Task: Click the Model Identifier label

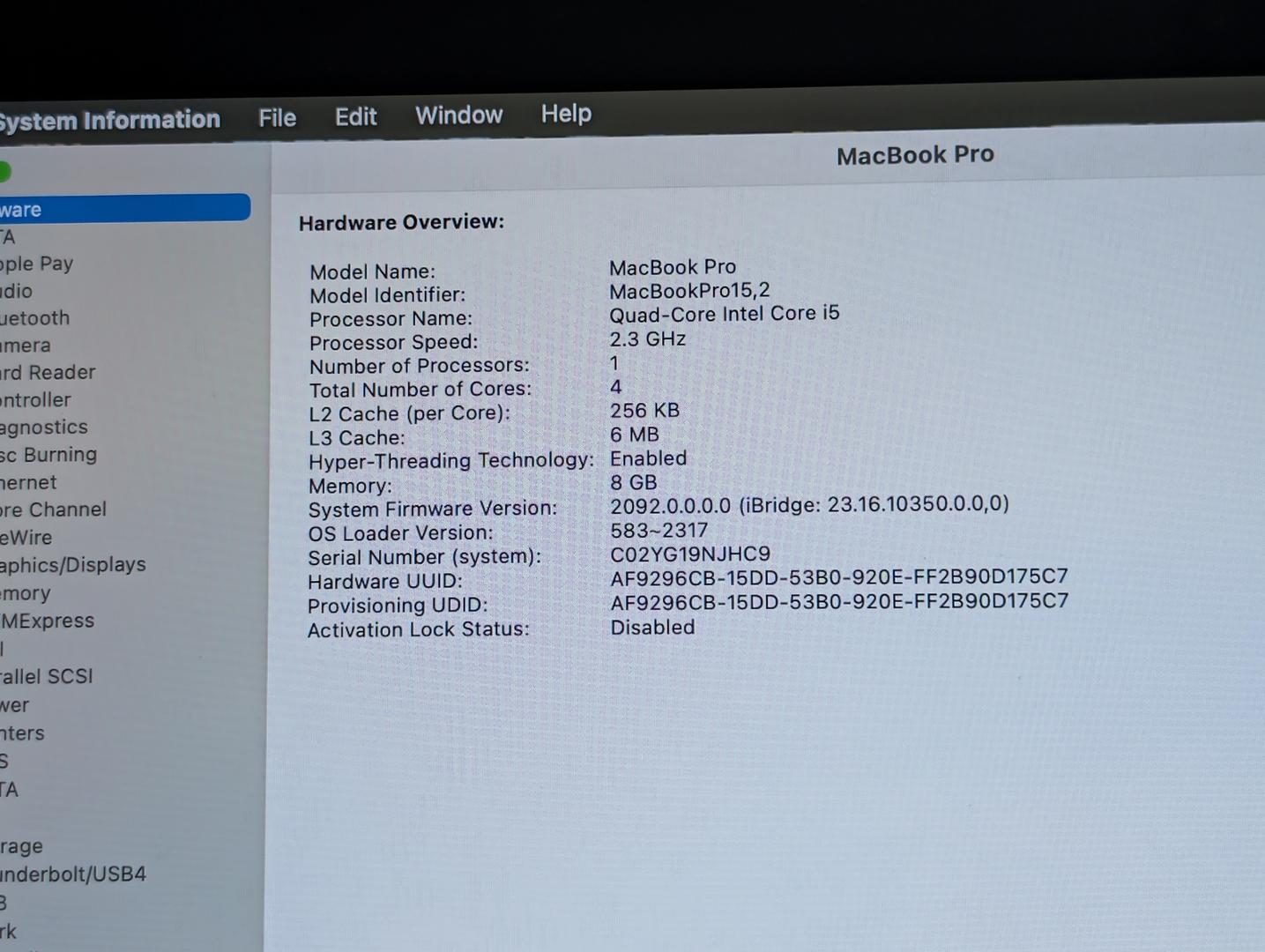Action: 387,295
